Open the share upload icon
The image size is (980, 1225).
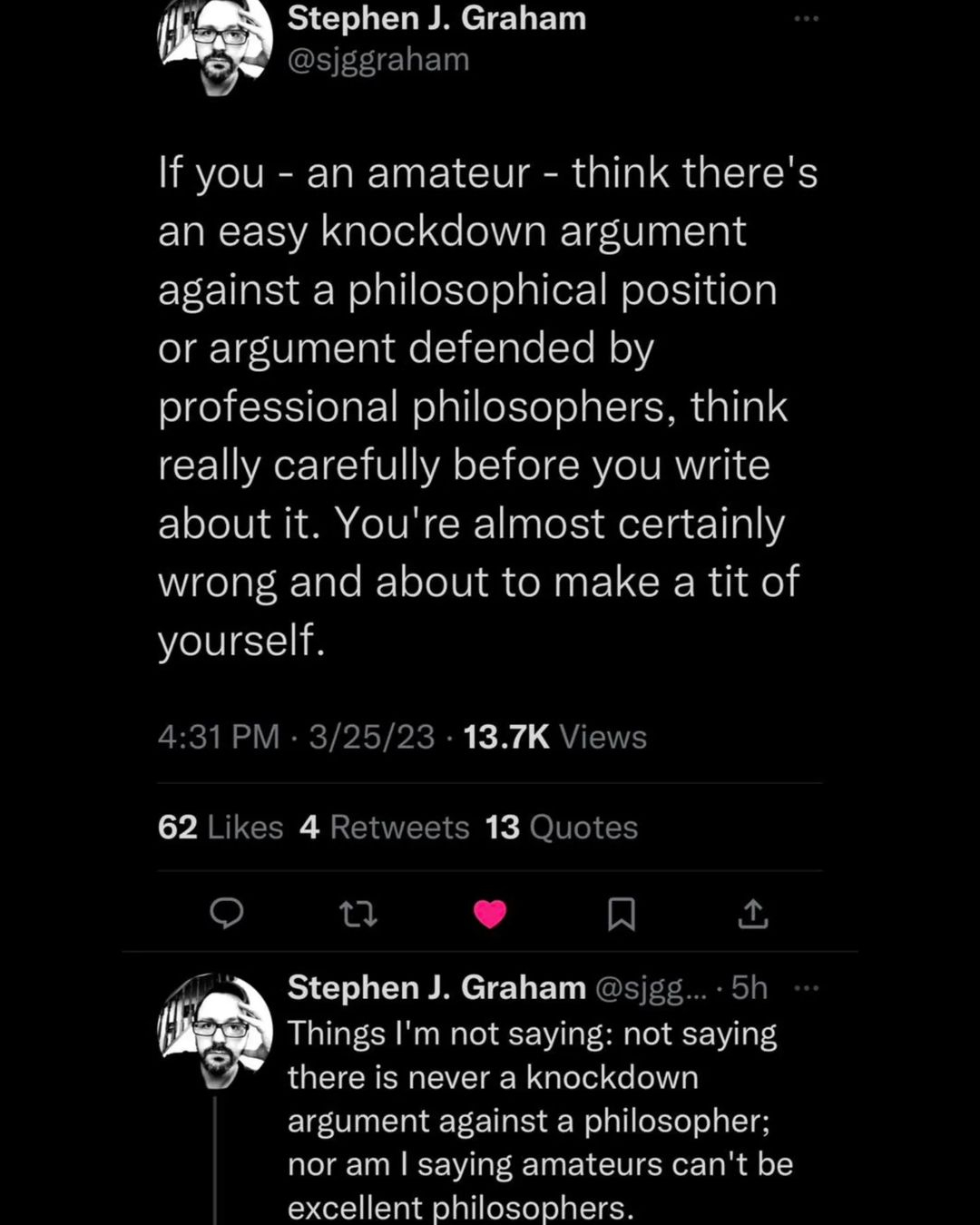752,914
